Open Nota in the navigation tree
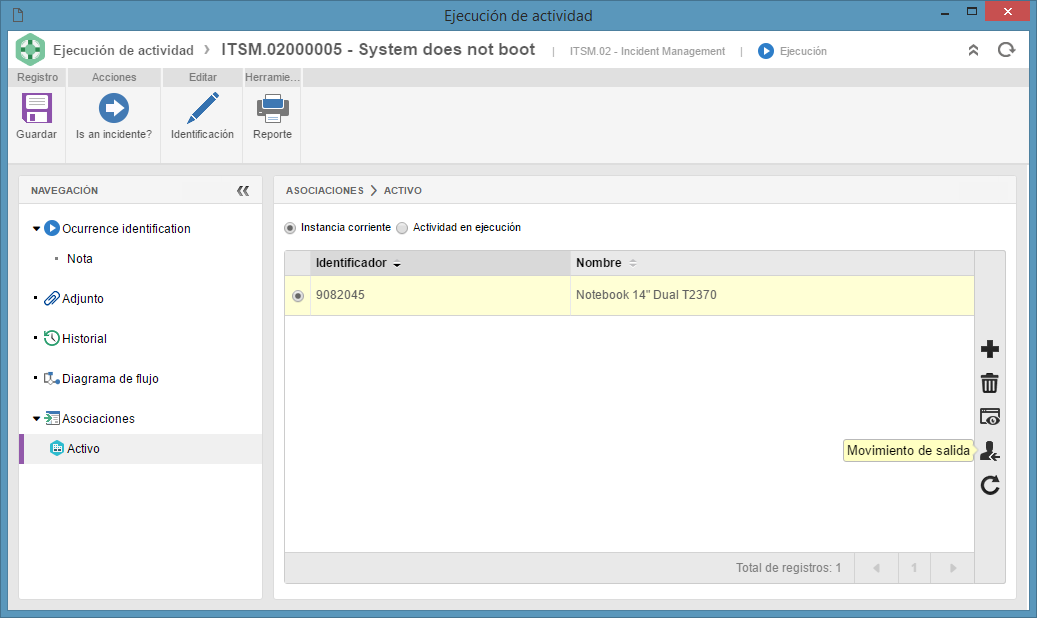1037x618 pixels. coord(79,259)
